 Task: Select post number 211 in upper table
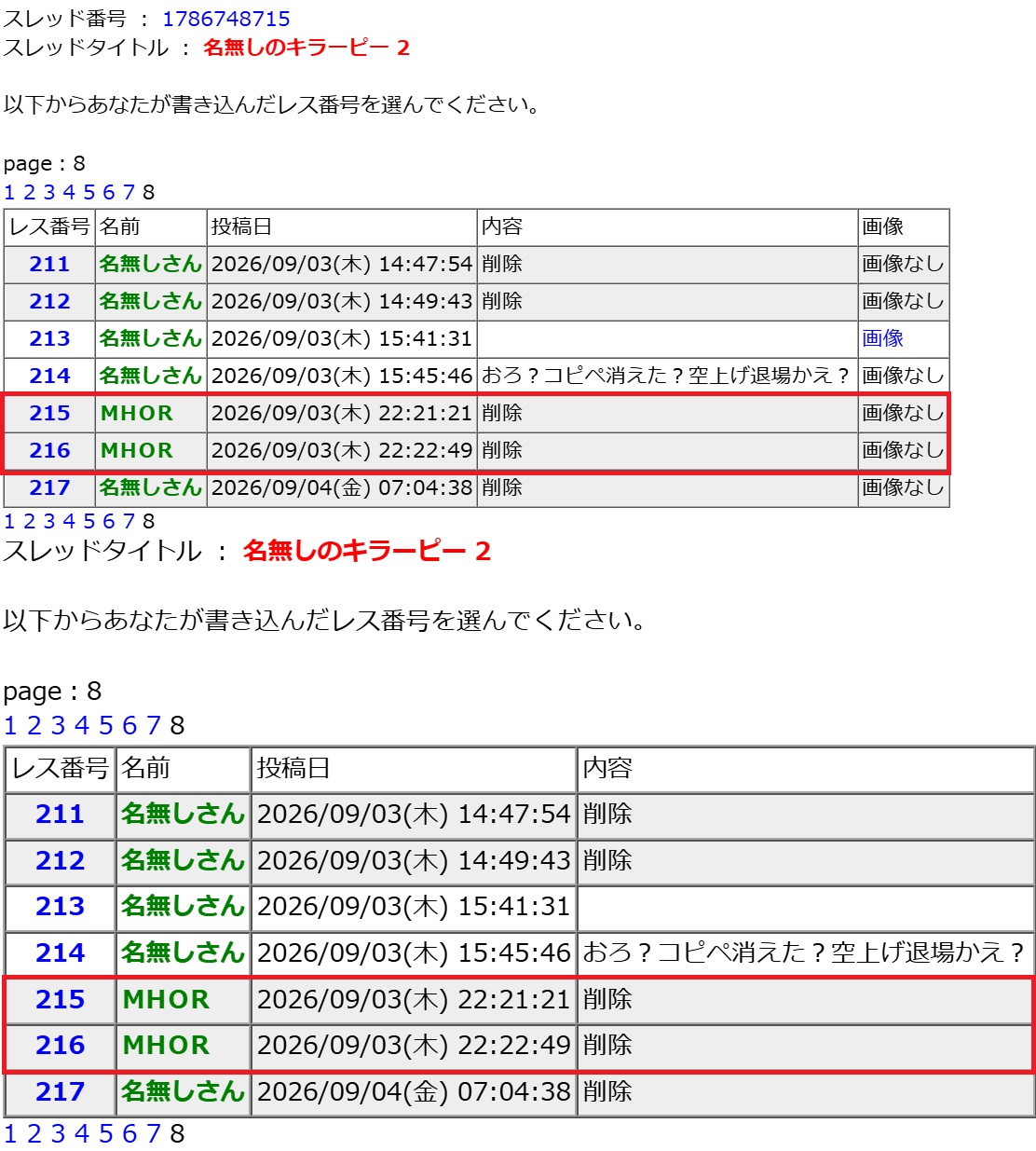click(49, 264)
